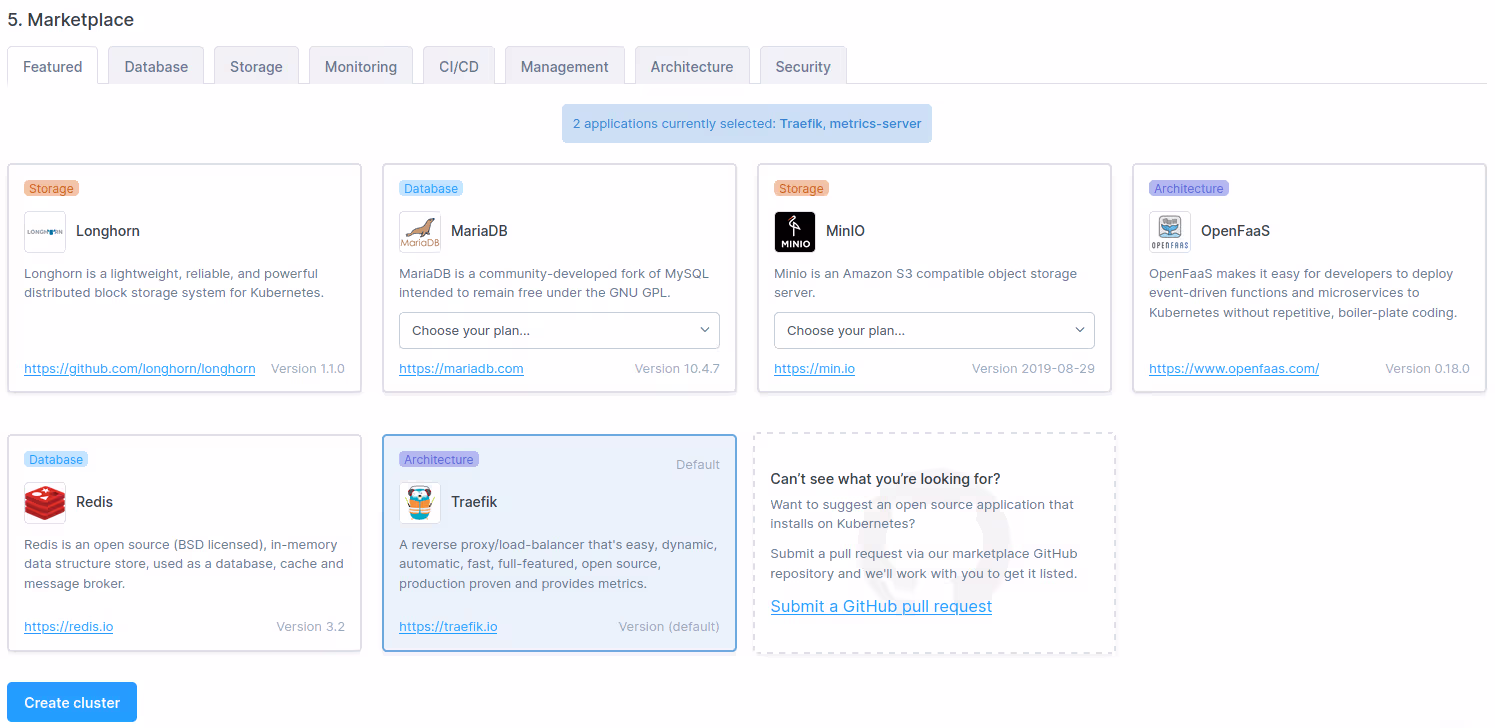Click the Longhorn logo icon

[45, 232]
